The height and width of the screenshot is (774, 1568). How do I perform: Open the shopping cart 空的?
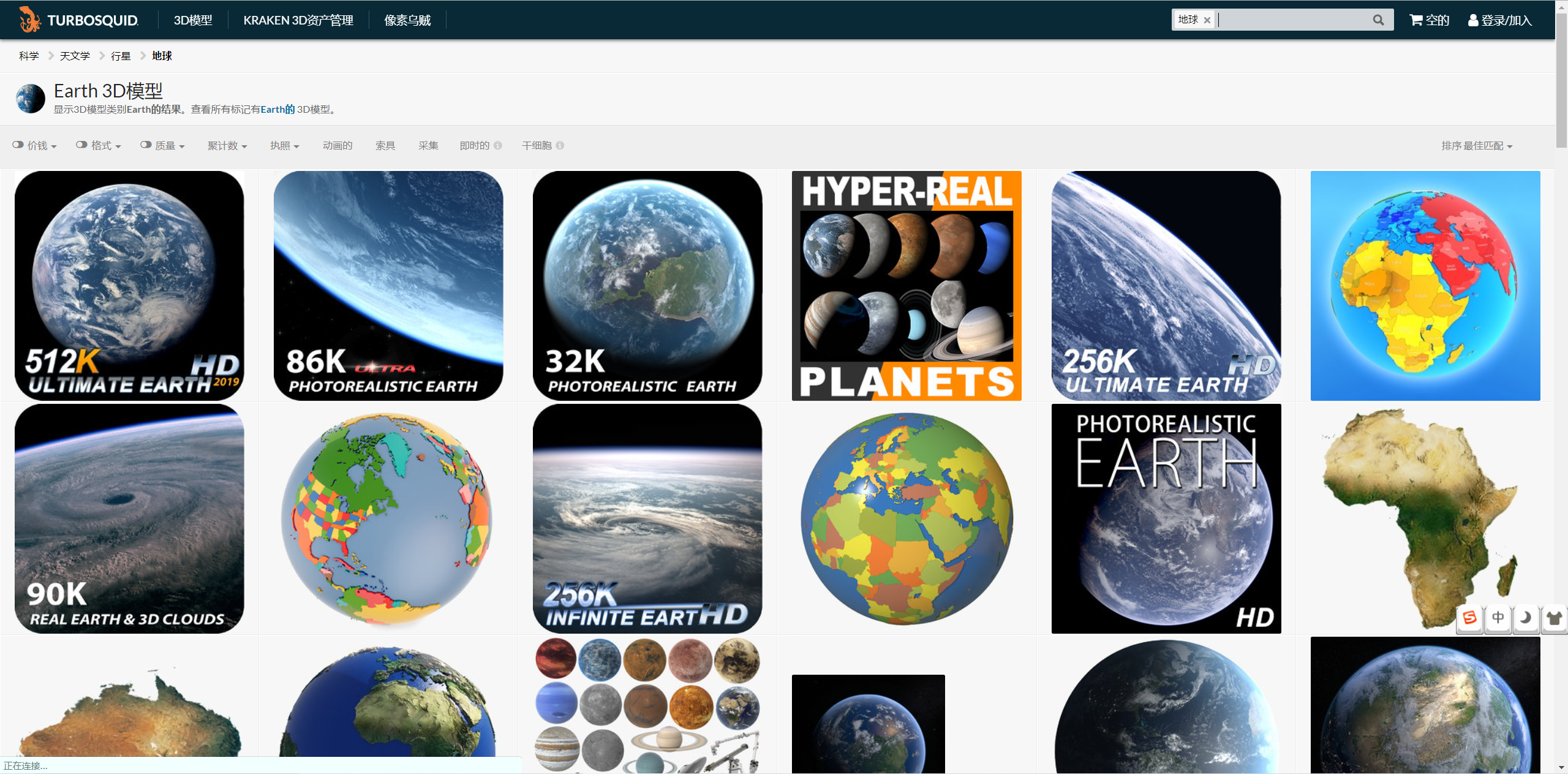[1429, 20]
